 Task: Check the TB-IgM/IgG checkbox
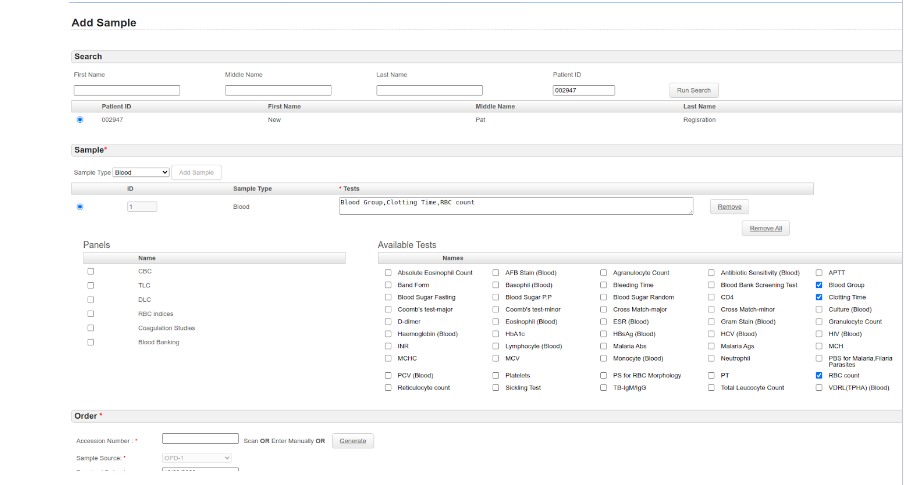tap(604, 388)
